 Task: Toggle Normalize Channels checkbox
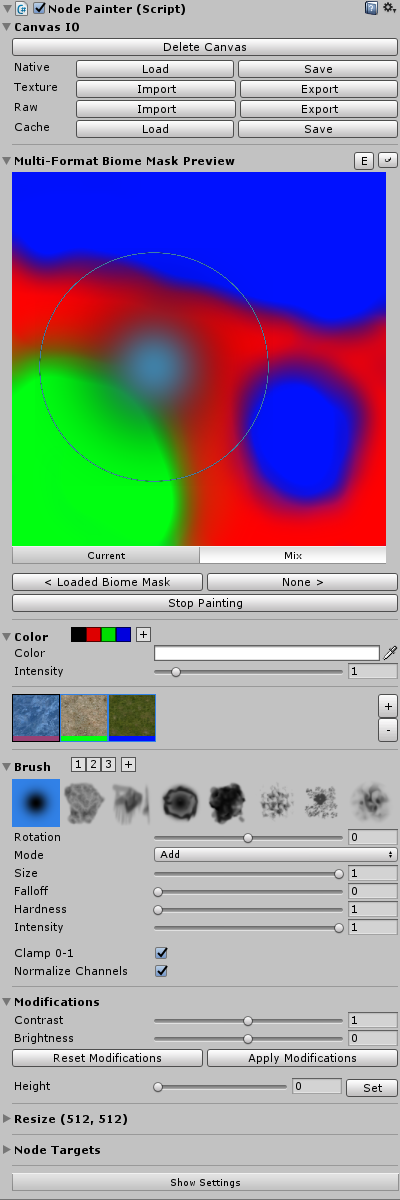pyautogui.click(x=161, y=971)
